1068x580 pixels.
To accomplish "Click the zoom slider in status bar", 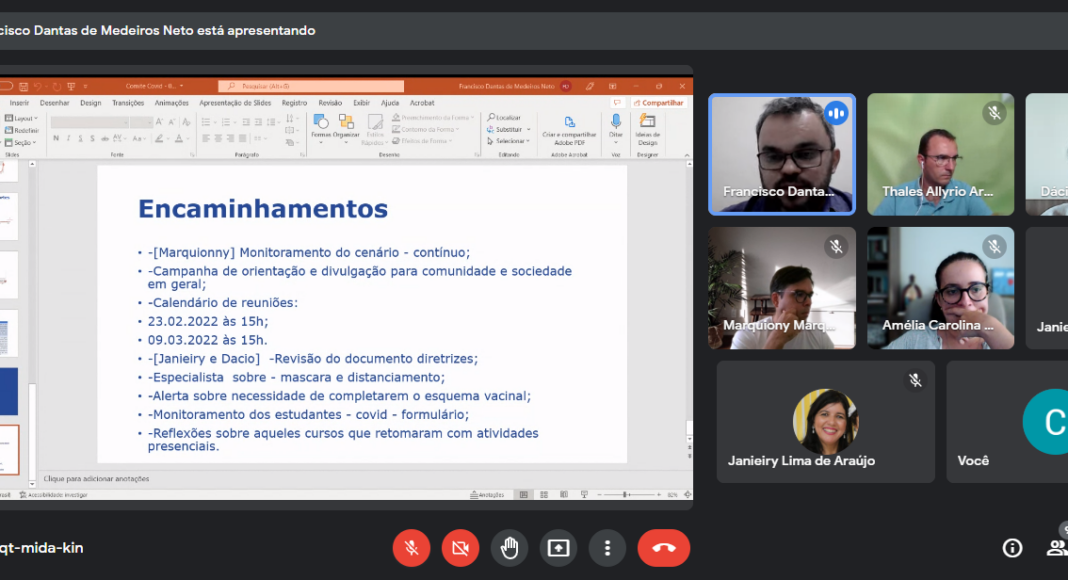I will tap(629, 495).
